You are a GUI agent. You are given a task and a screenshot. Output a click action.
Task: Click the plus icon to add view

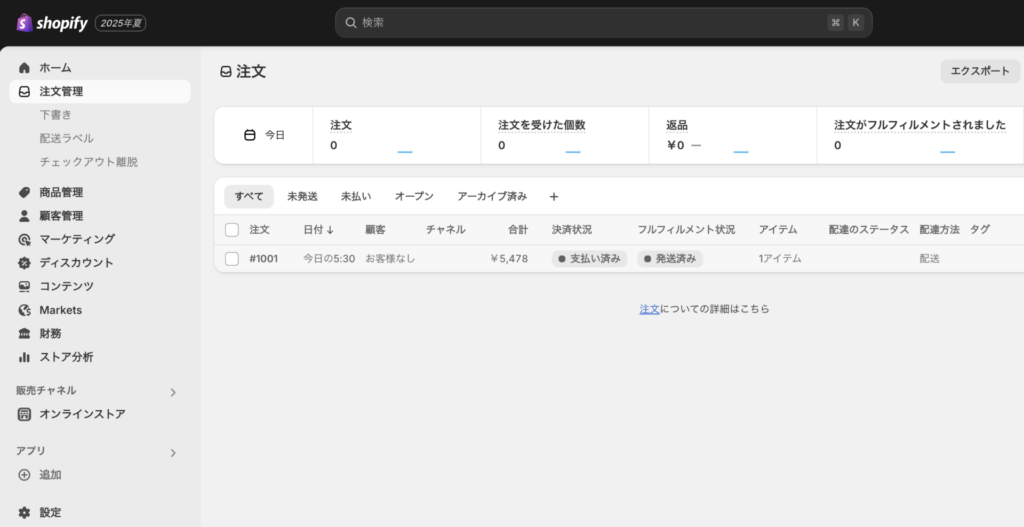point(554,197)
